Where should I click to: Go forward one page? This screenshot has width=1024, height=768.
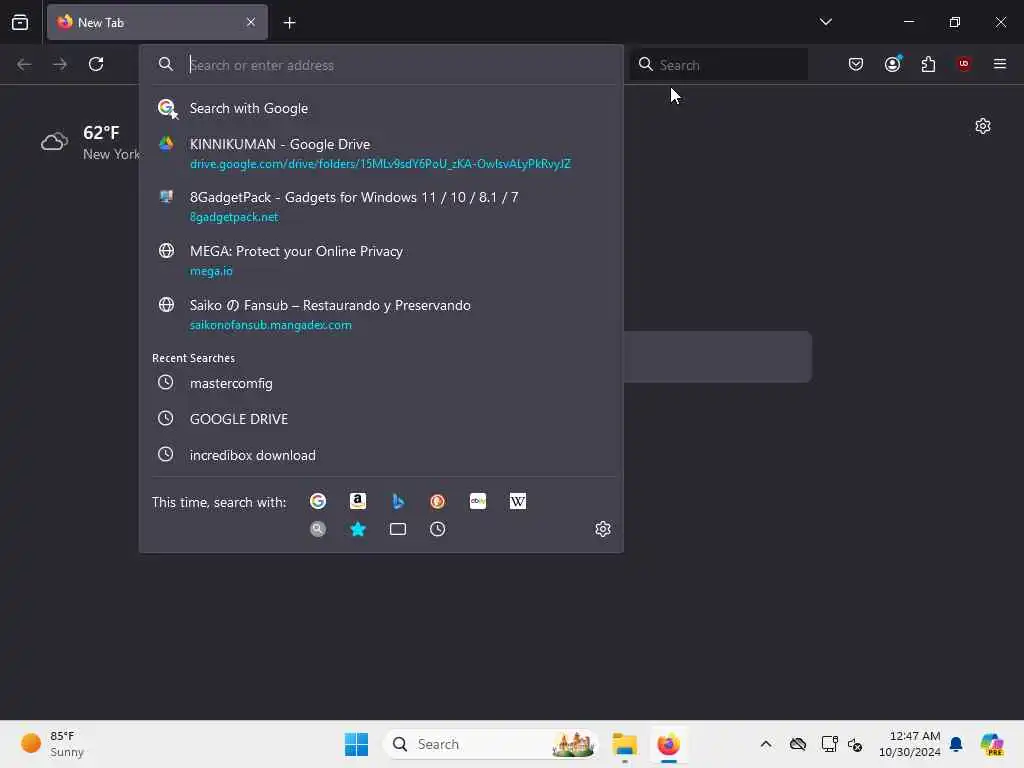coord(60,64)
